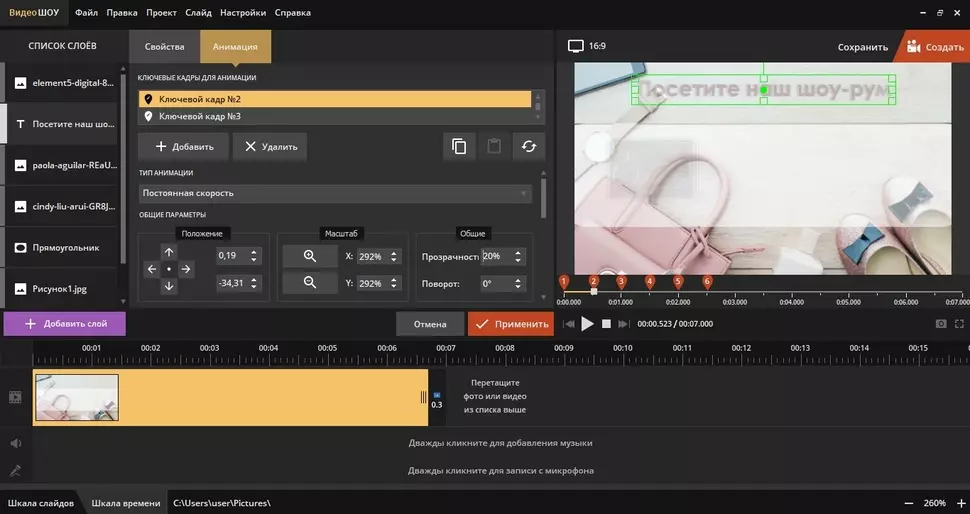Click the Применить button
970x514 pixels.
(x=510, y=324)
